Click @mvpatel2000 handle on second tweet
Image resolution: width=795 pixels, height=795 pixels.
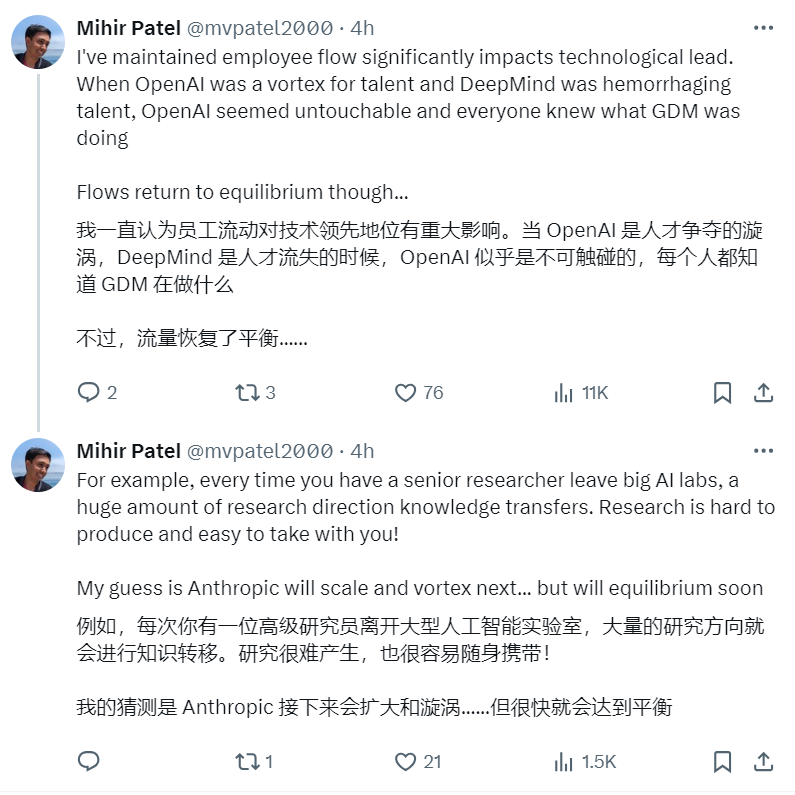260,450
